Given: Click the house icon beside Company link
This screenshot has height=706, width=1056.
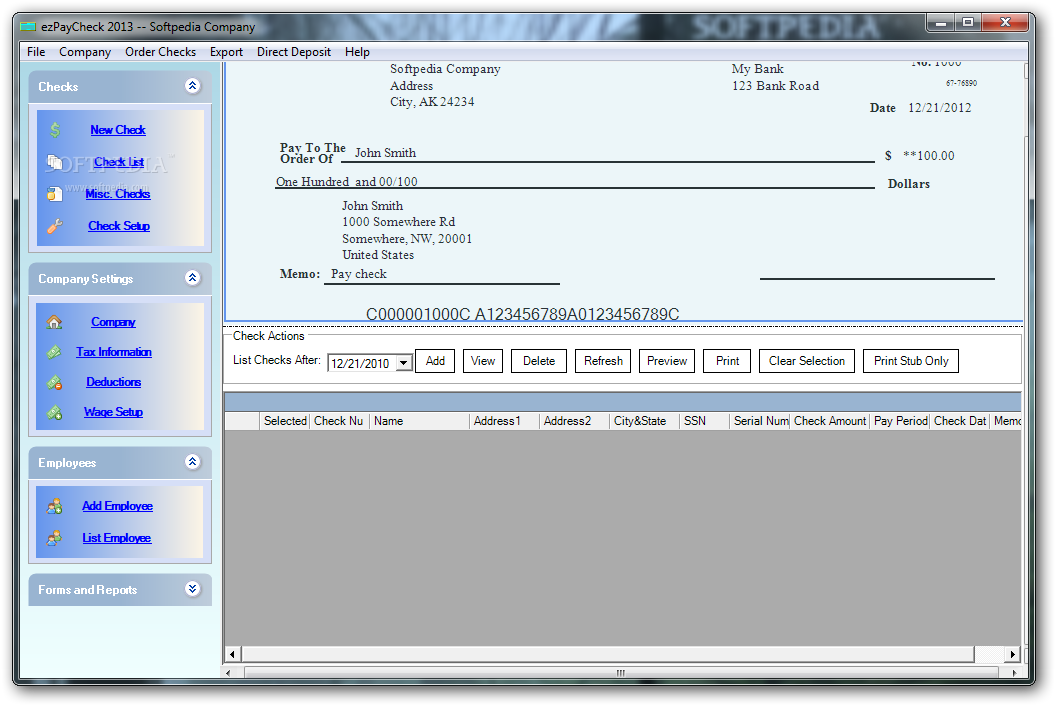Looking at the screenshot, I should (x=55, y=322).
